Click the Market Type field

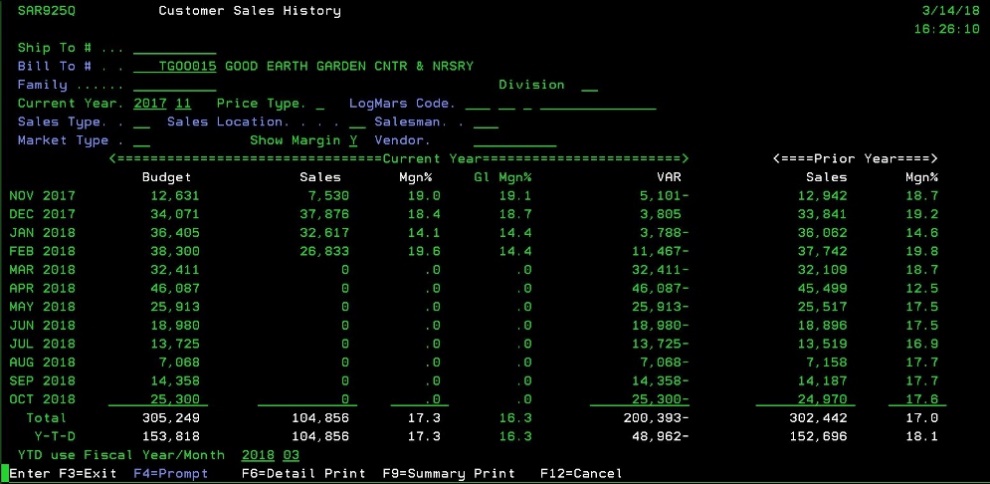tap(141, 141)
